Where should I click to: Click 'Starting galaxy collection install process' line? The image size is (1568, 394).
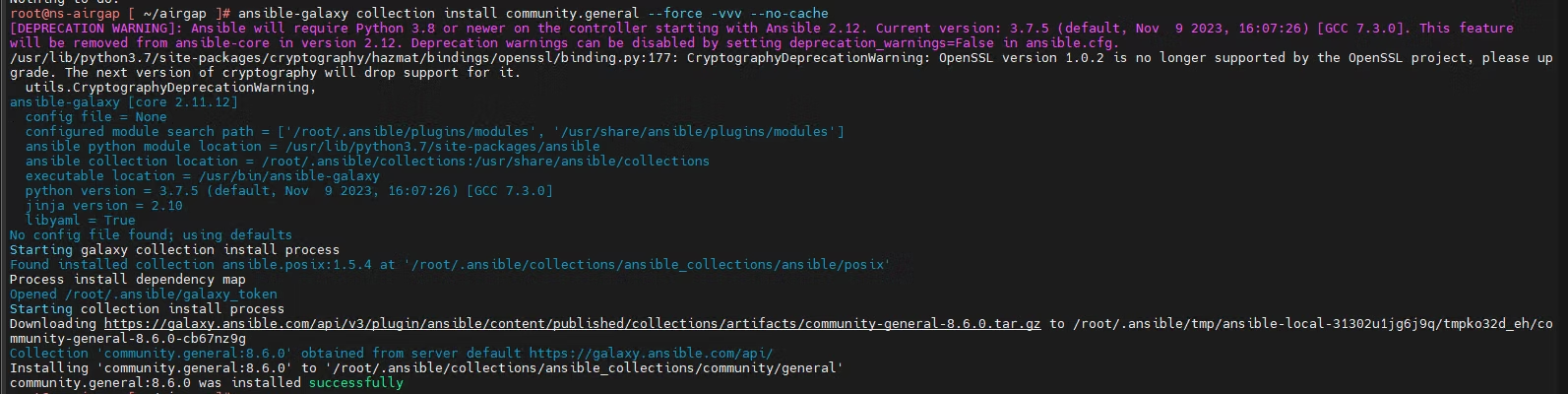(174, 250)
